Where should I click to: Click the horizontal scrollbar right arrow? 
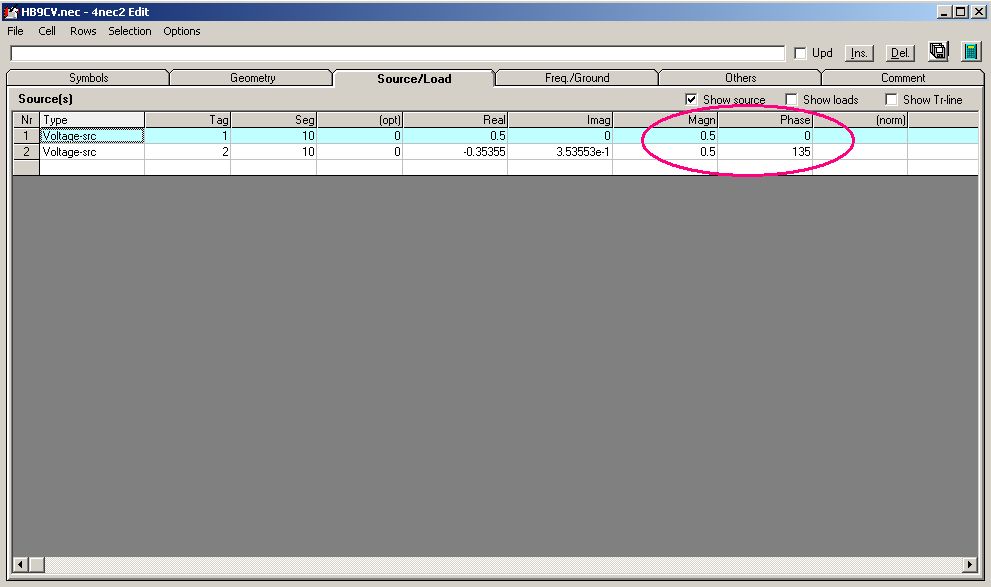coord(969,565)
